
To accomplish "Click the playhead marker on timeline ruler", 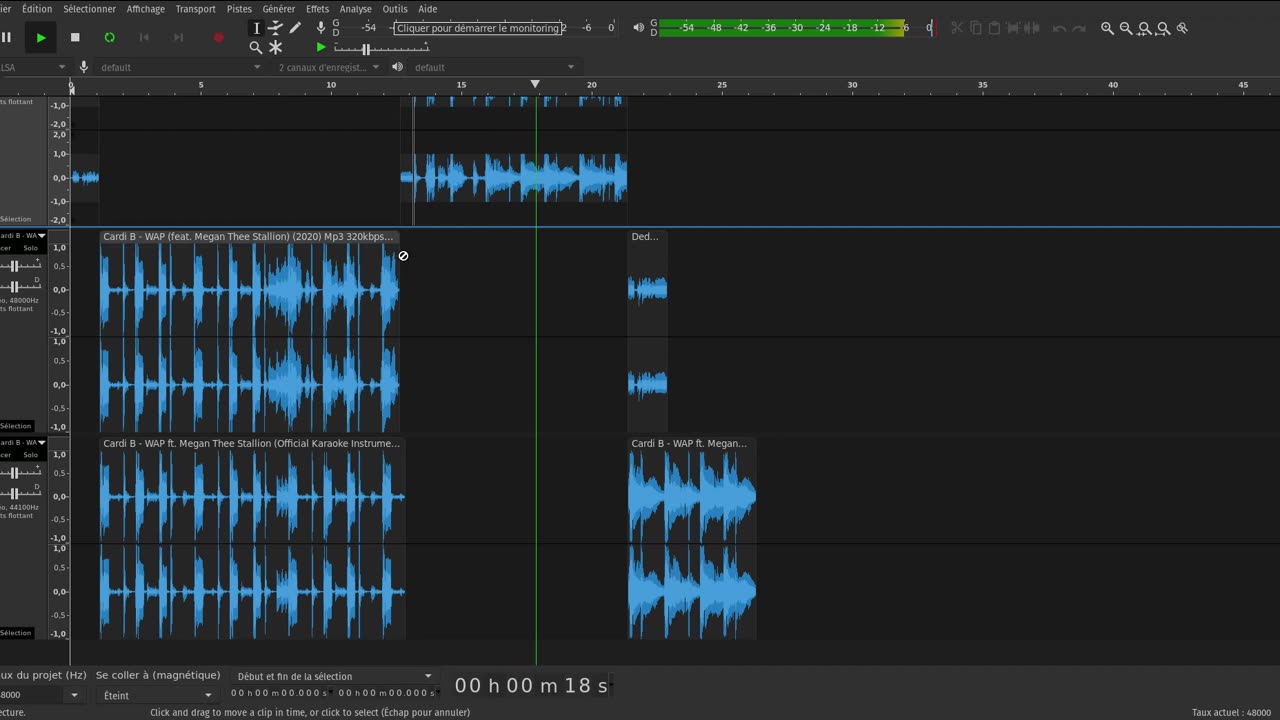I will [535, 84].
